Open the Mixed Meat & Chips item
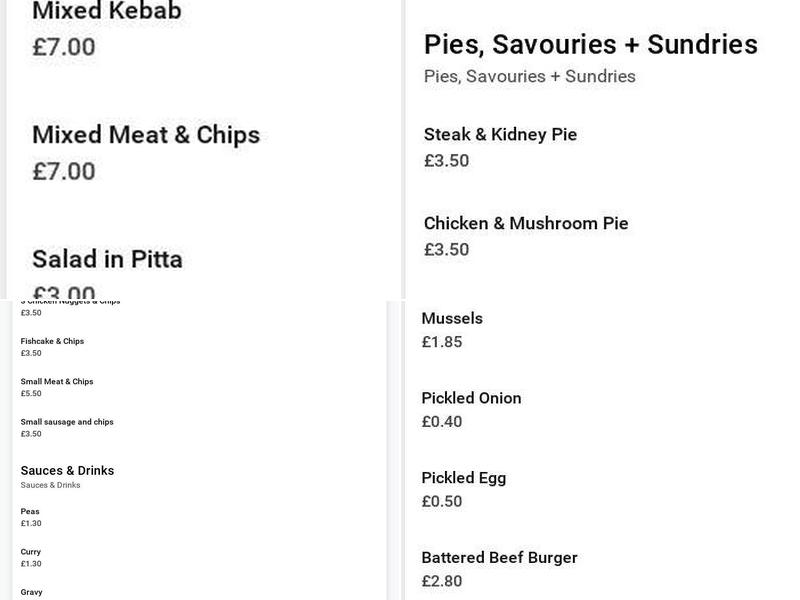 146,135
